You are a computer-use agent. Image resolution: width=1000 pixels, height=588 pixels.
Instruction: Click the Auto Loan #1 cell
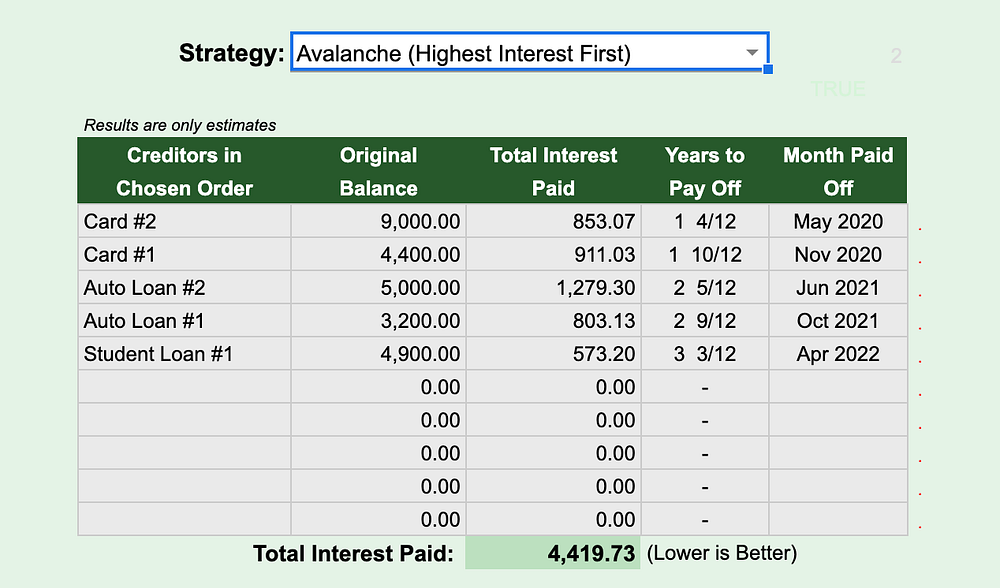(184, 321)
